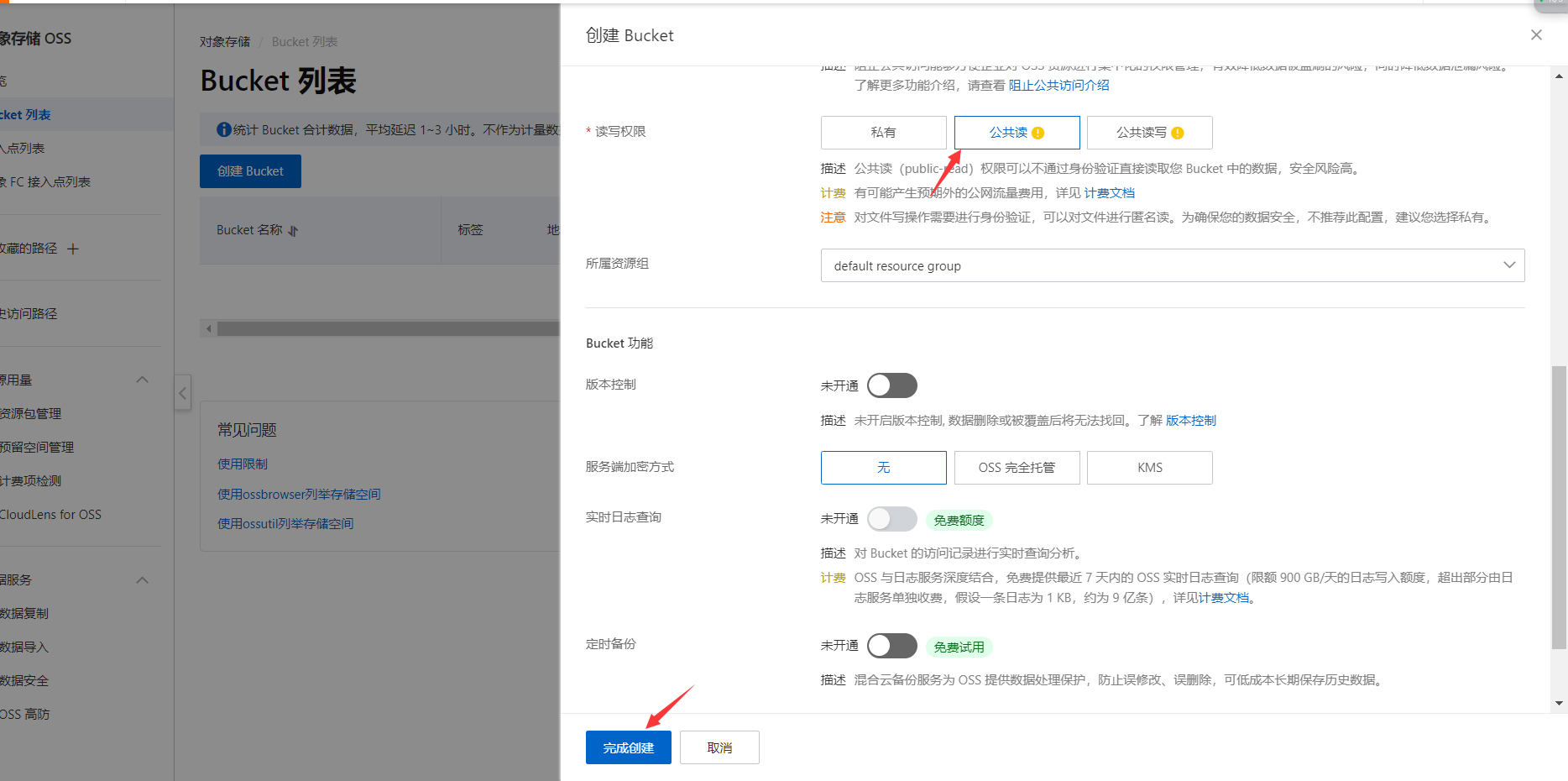Click dialog scrollbar up arrow
This screenshot has width=1568, height=781.
1559,76
